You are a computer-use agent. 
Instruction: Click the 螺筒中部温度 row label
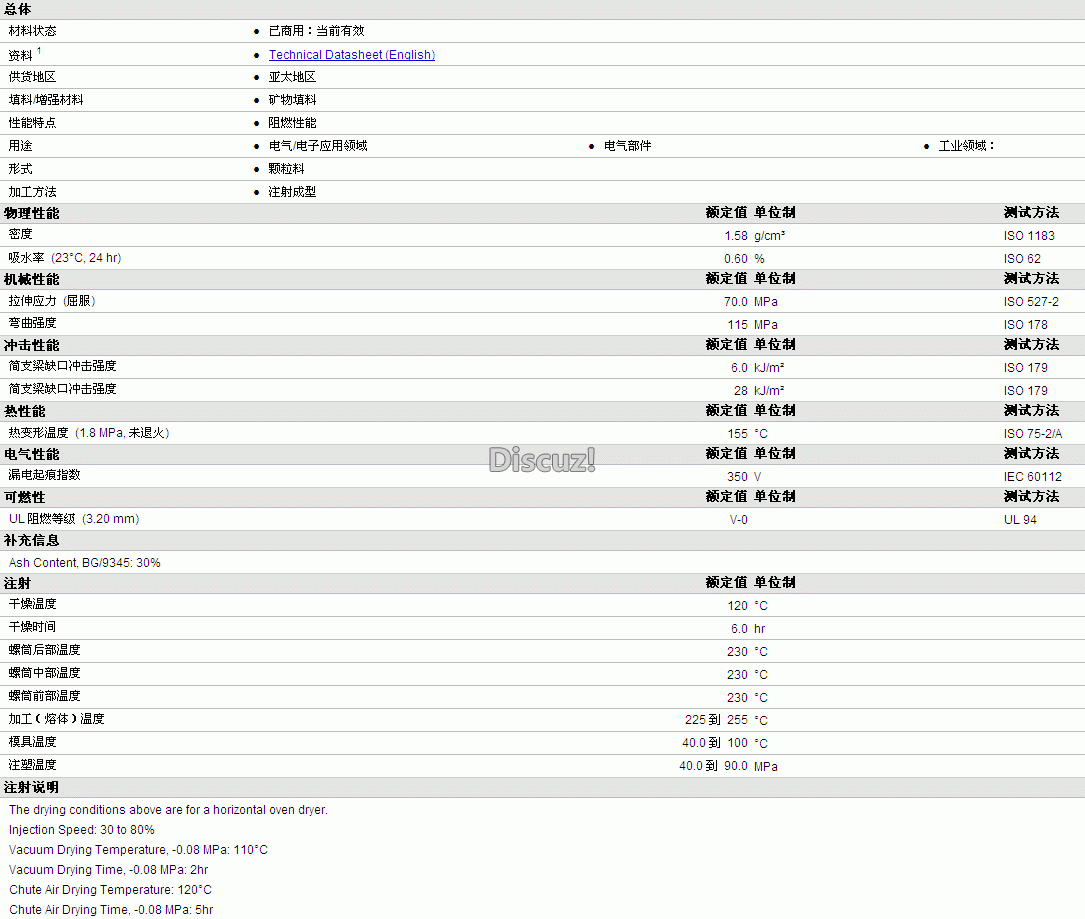(x=44, y=673)
